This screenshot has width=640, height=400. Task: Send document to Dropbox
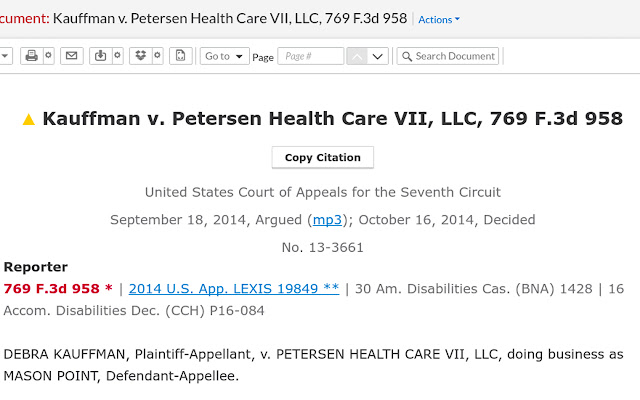pyautogui.click(x=141, y=56)
